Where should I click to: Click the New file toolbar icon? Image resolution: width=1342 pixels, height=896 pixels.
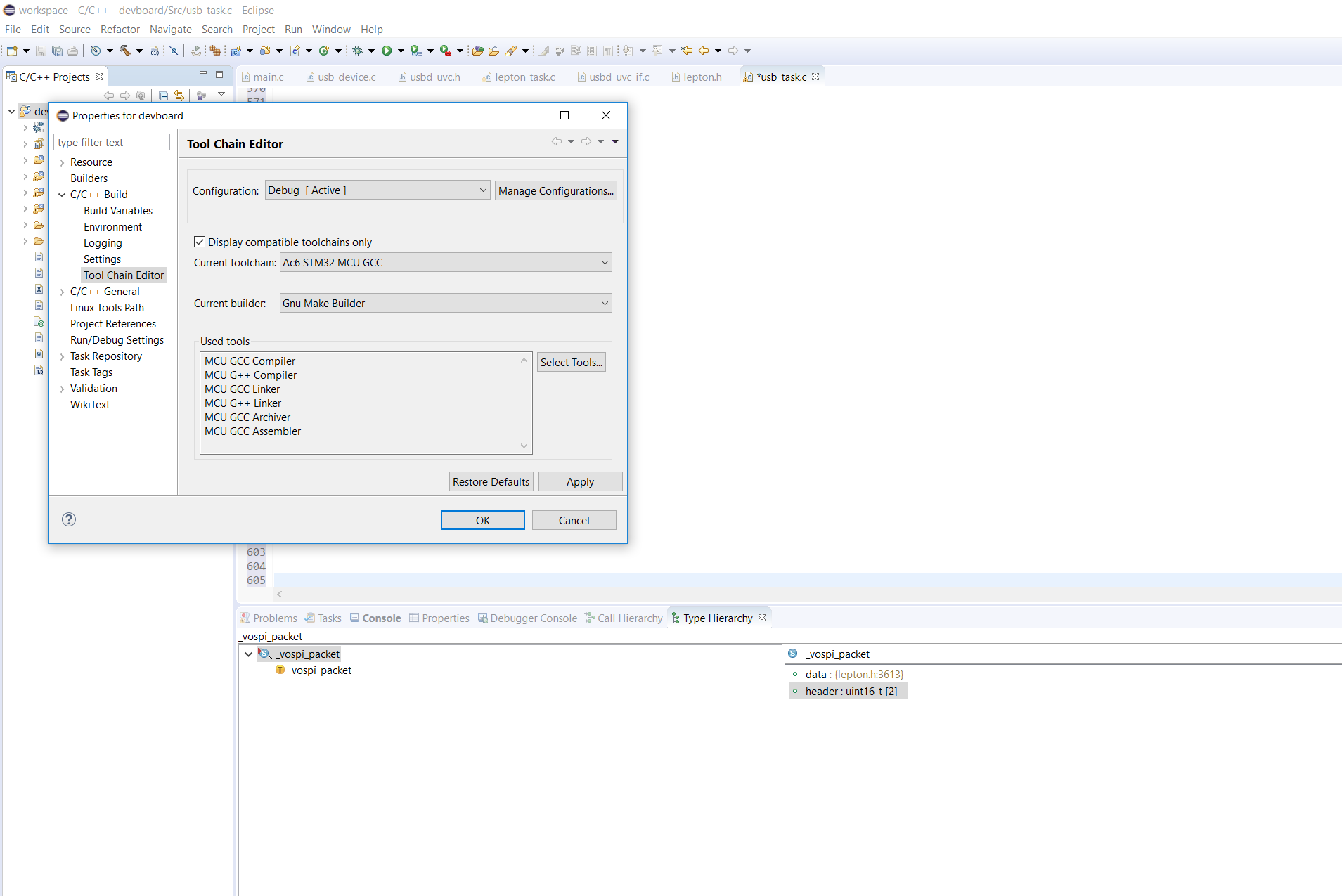12,51
